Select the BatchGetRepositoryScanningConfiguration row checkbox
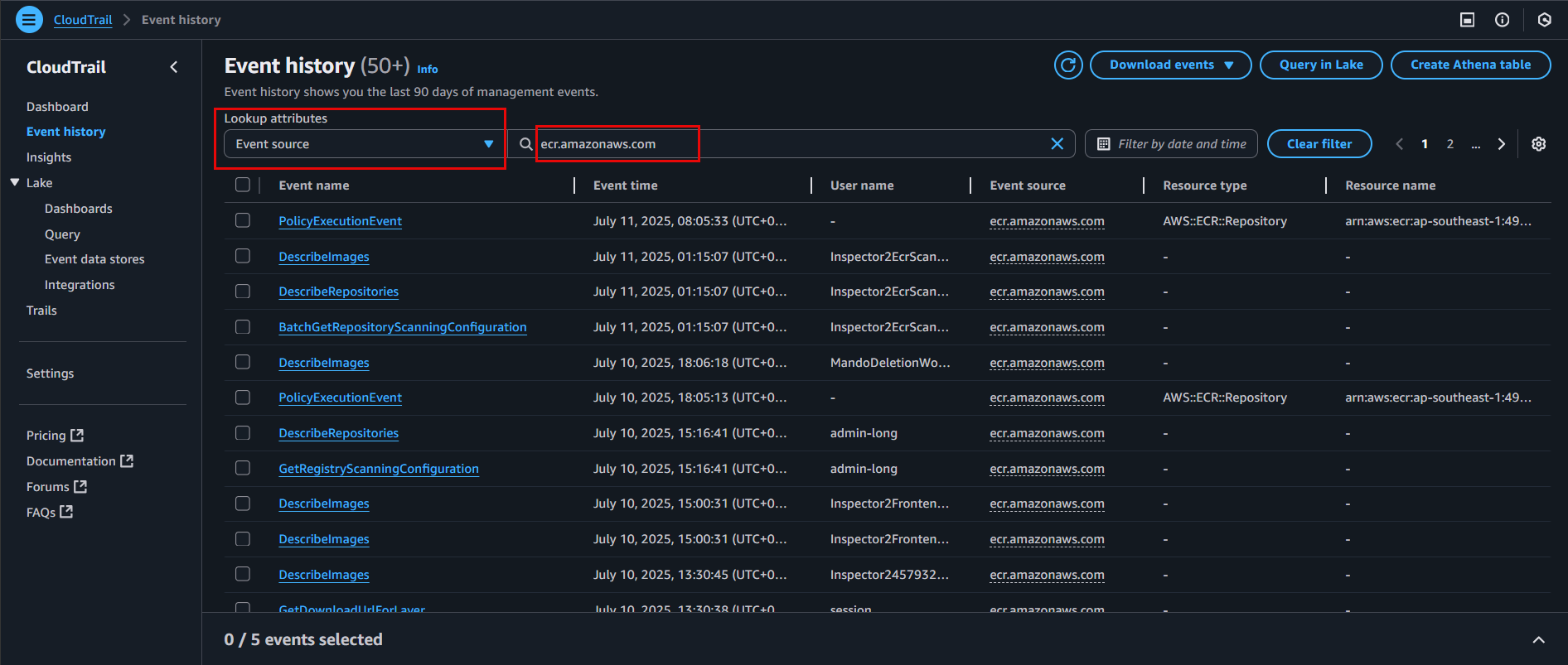 point(243,327)
